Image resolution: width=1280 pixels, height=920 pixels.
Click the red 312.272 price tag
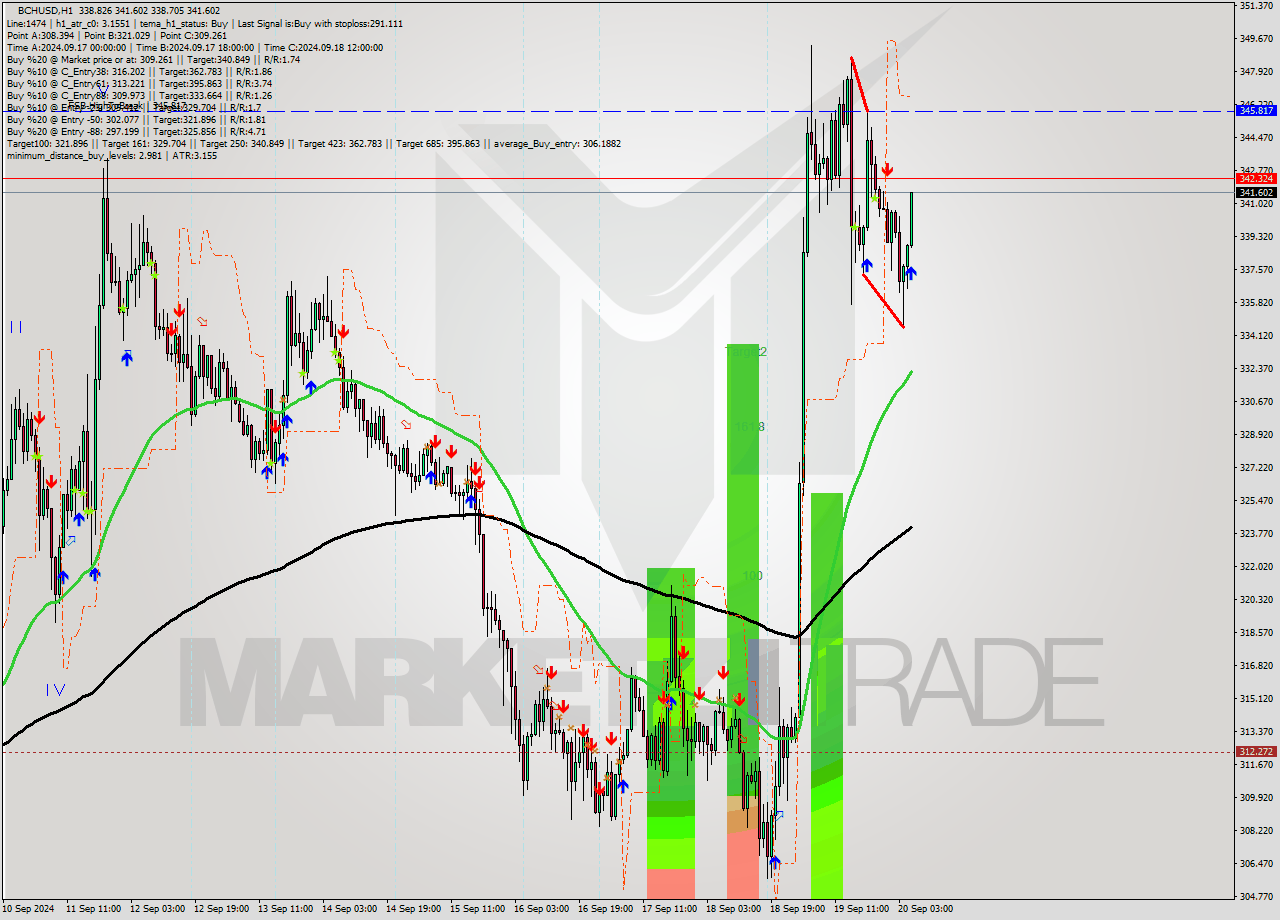pyautogui.click(x=1256, y=751)
